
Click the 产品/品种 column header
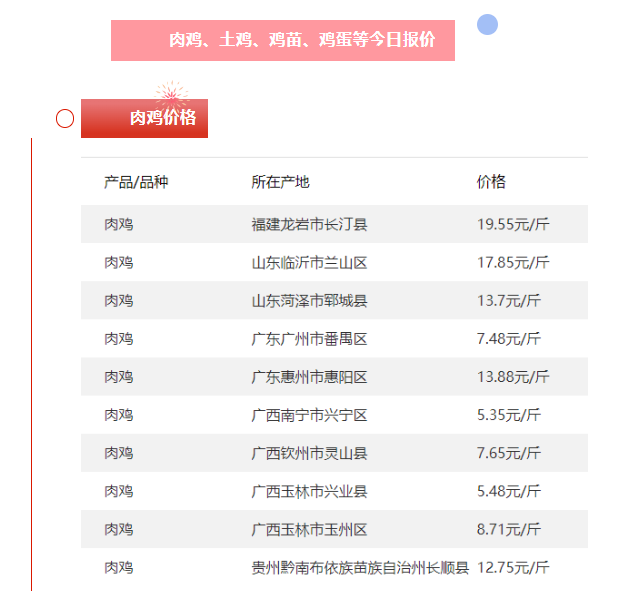[x=136, y=182]
